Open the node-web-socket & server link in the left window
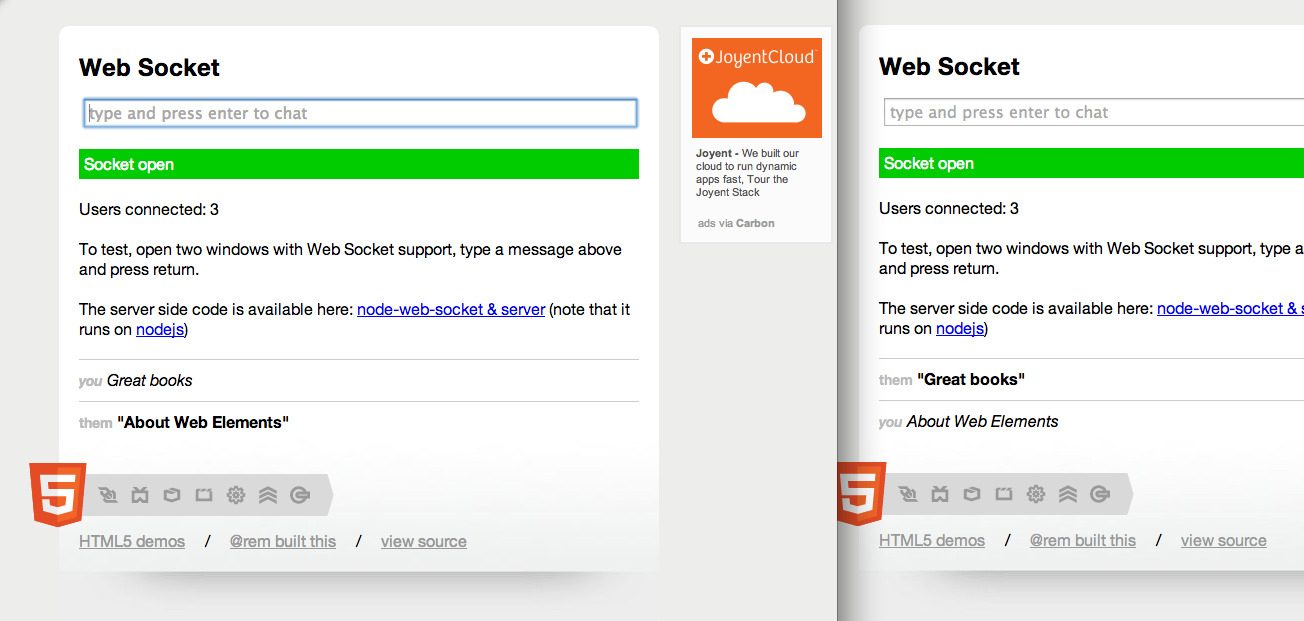This screenshot has width=1304, height=621. (x=451, y=309)
